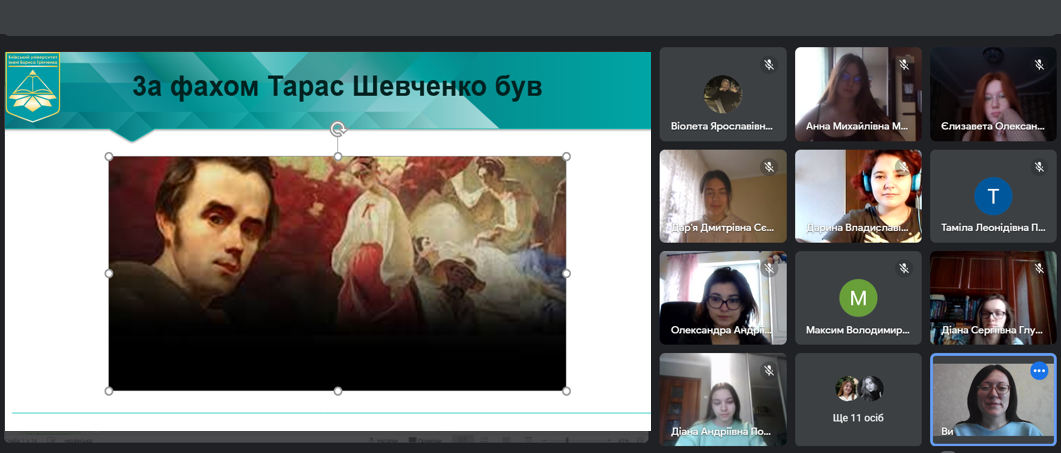
Task: Open the three-dots options on your own tile
Action: [1039, 371]
